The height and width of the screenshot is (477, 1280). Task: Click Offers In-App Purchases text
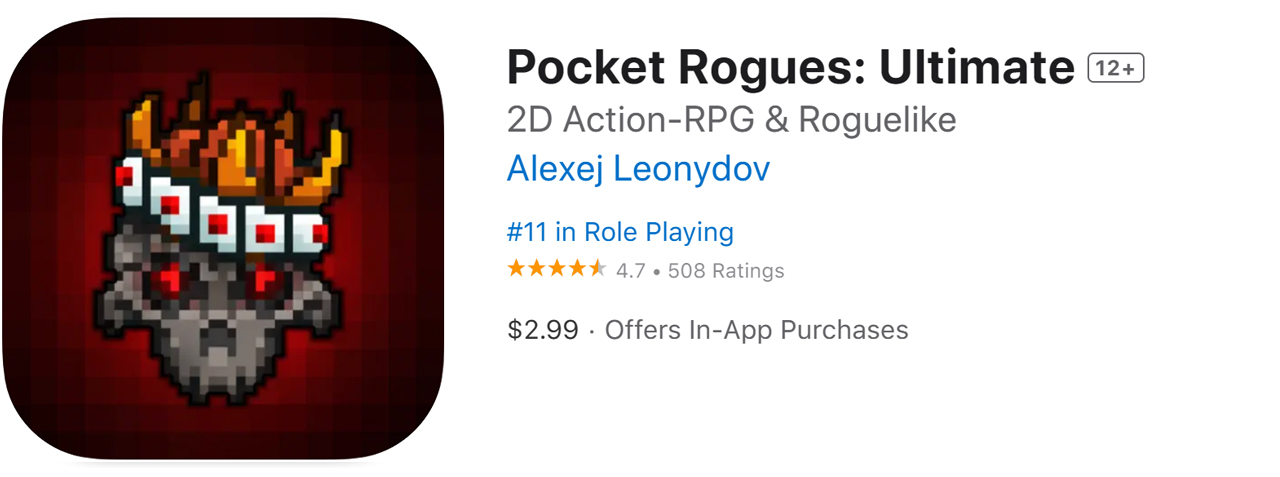(757, 330)
